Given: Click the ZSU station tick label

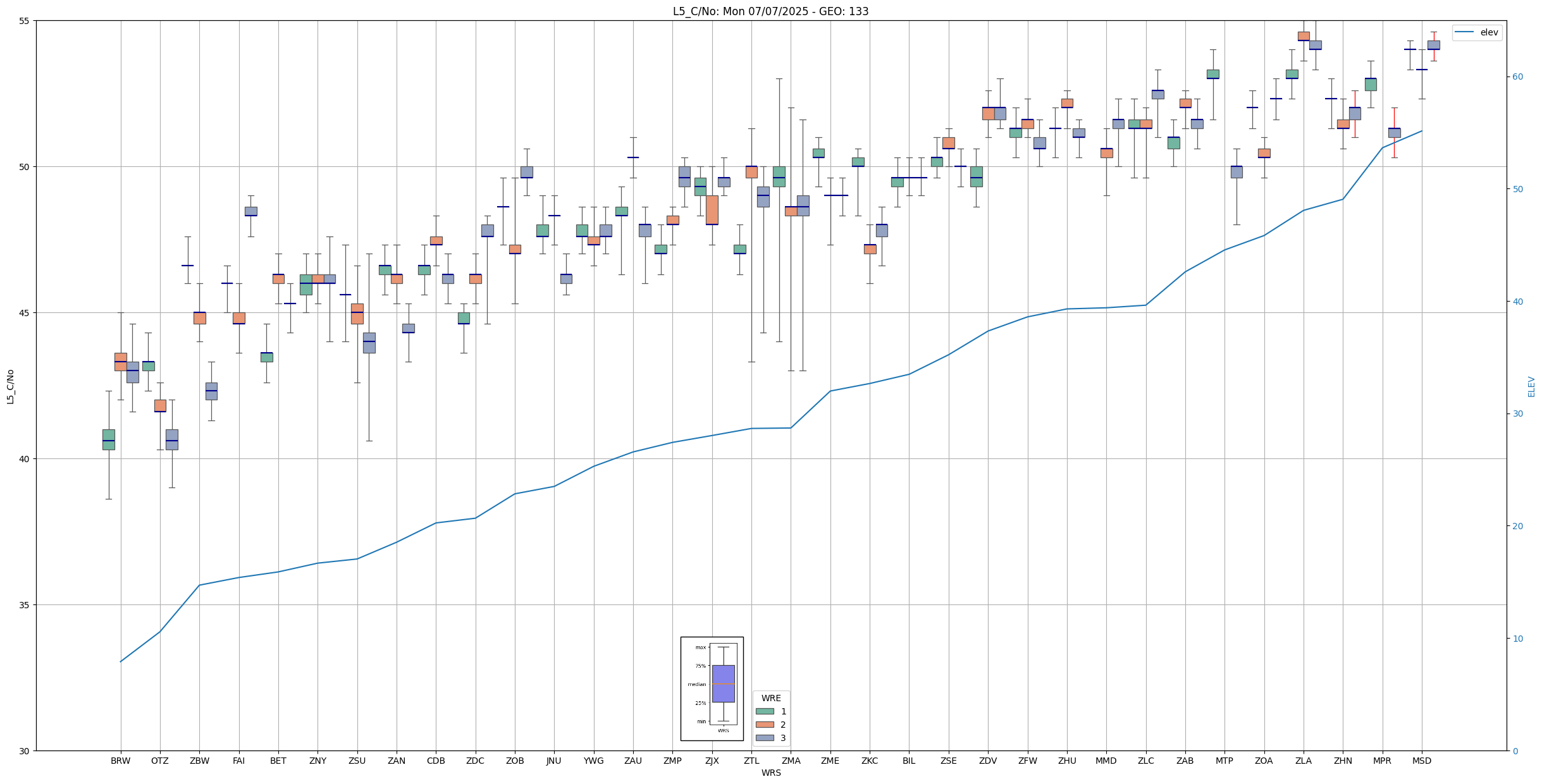Looking at the screenshot, I should pyautogui.click(x=357, y=761).
